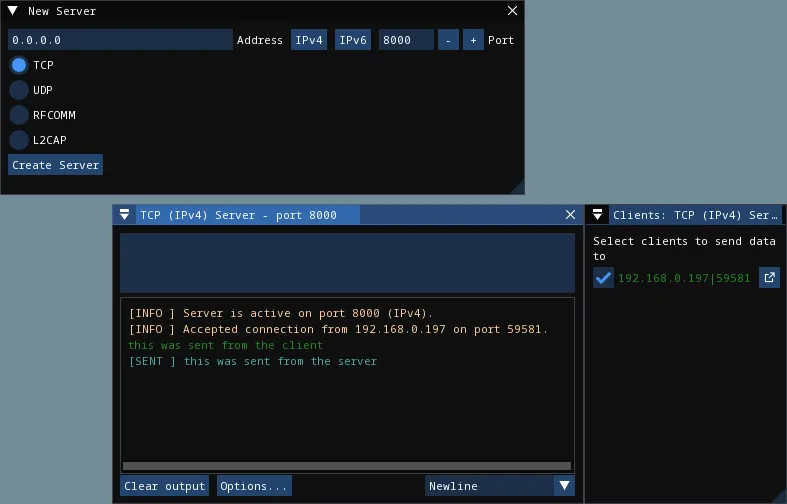787x504 pixels.
Task: Click the Clear output button
Action: point(165,486)
